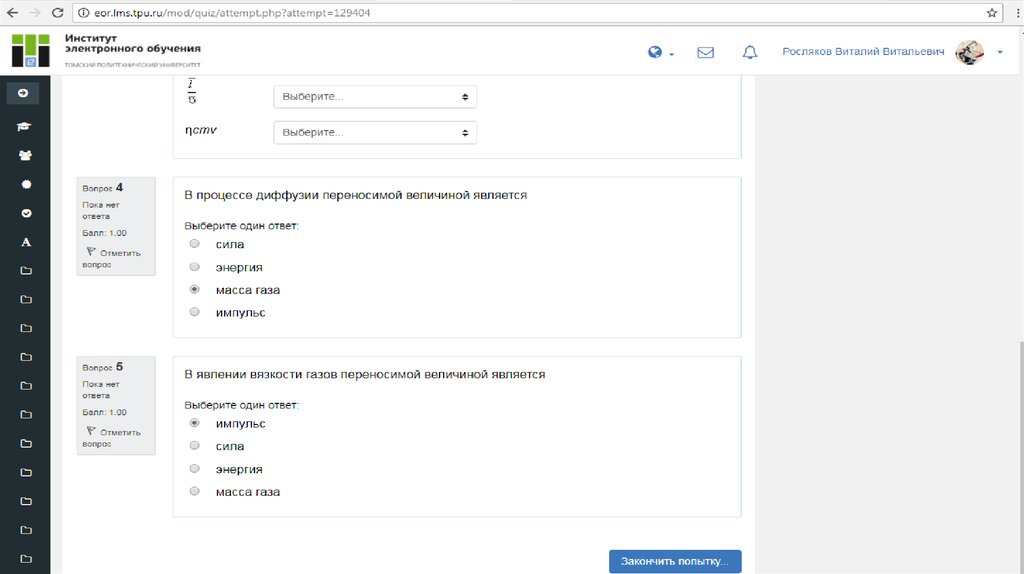Click the graduation cap sidebar icon
This screenshot has width=1024, height=574.
25,127
